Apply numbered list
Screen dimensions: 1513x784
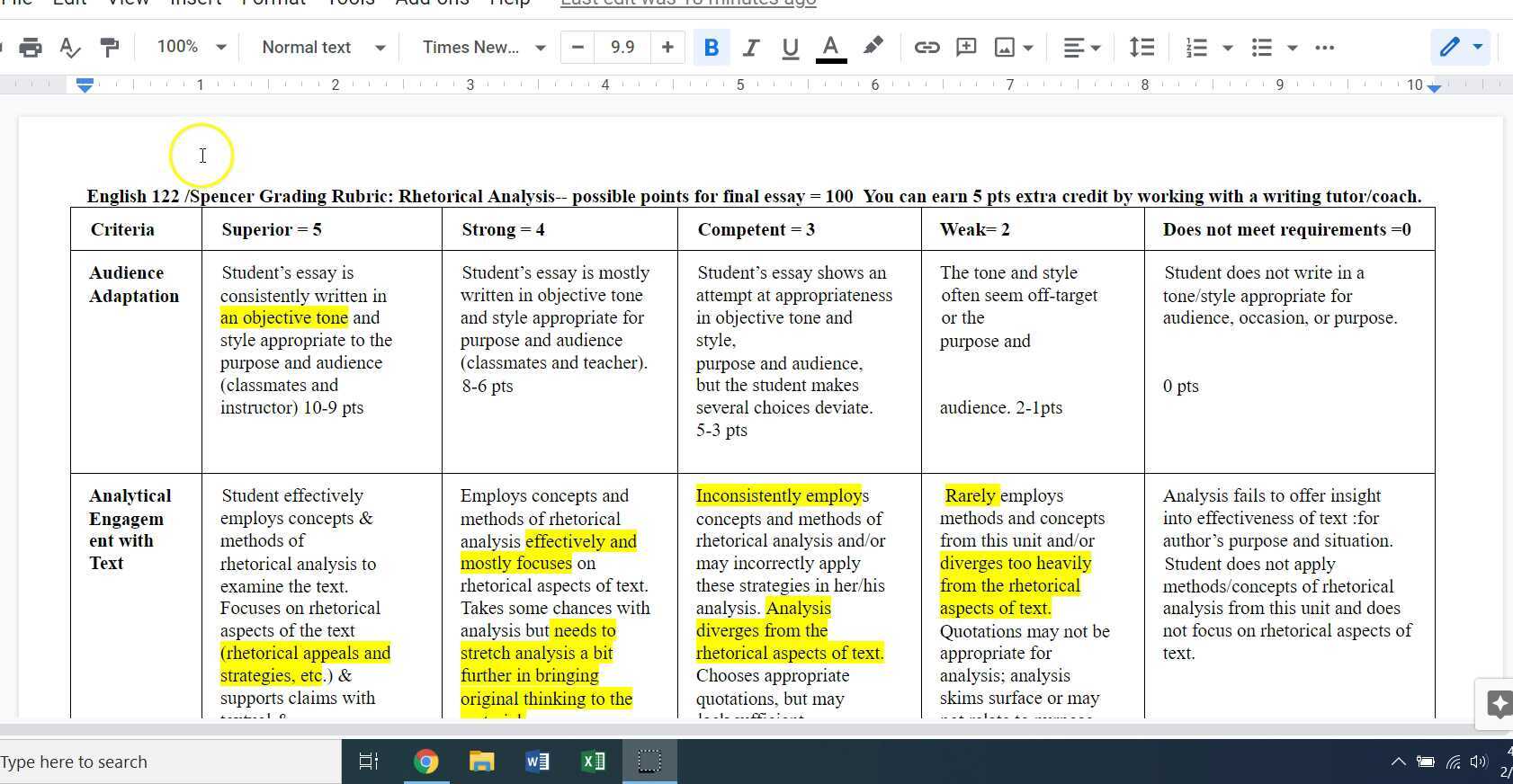pos(1195,48)
